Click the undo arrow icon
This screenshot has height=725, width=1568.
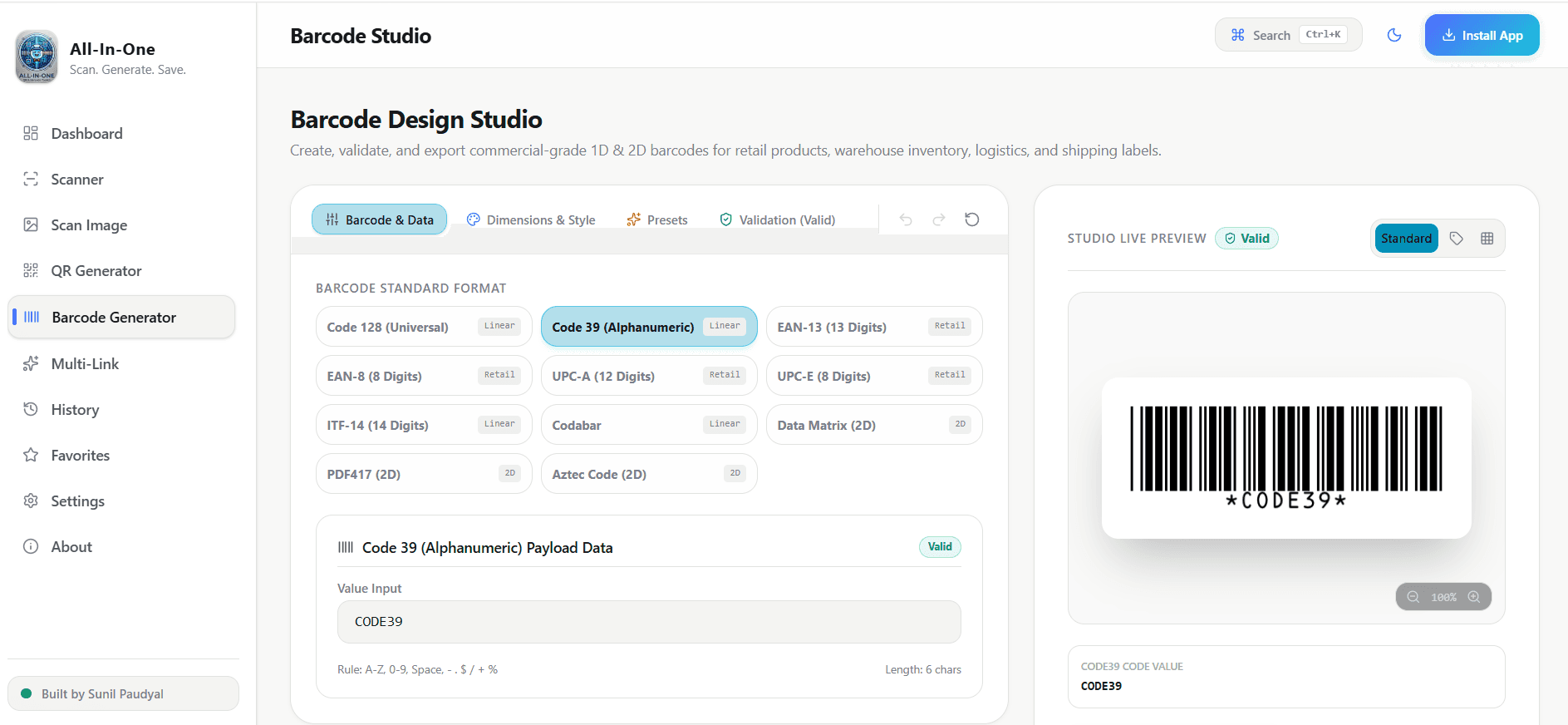(x=906, y=219)
